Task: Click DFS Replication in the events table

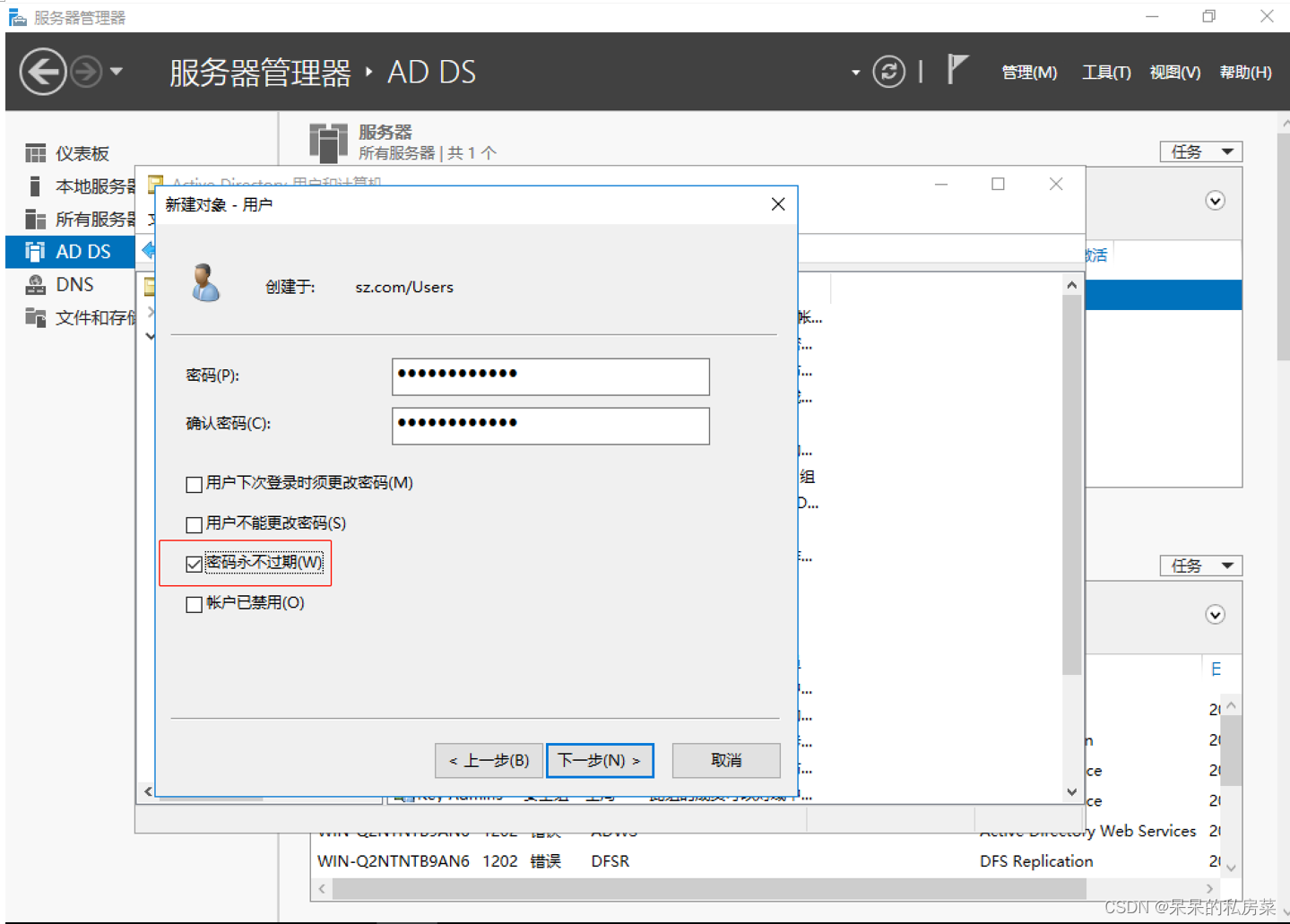Action: [1036, 861]
